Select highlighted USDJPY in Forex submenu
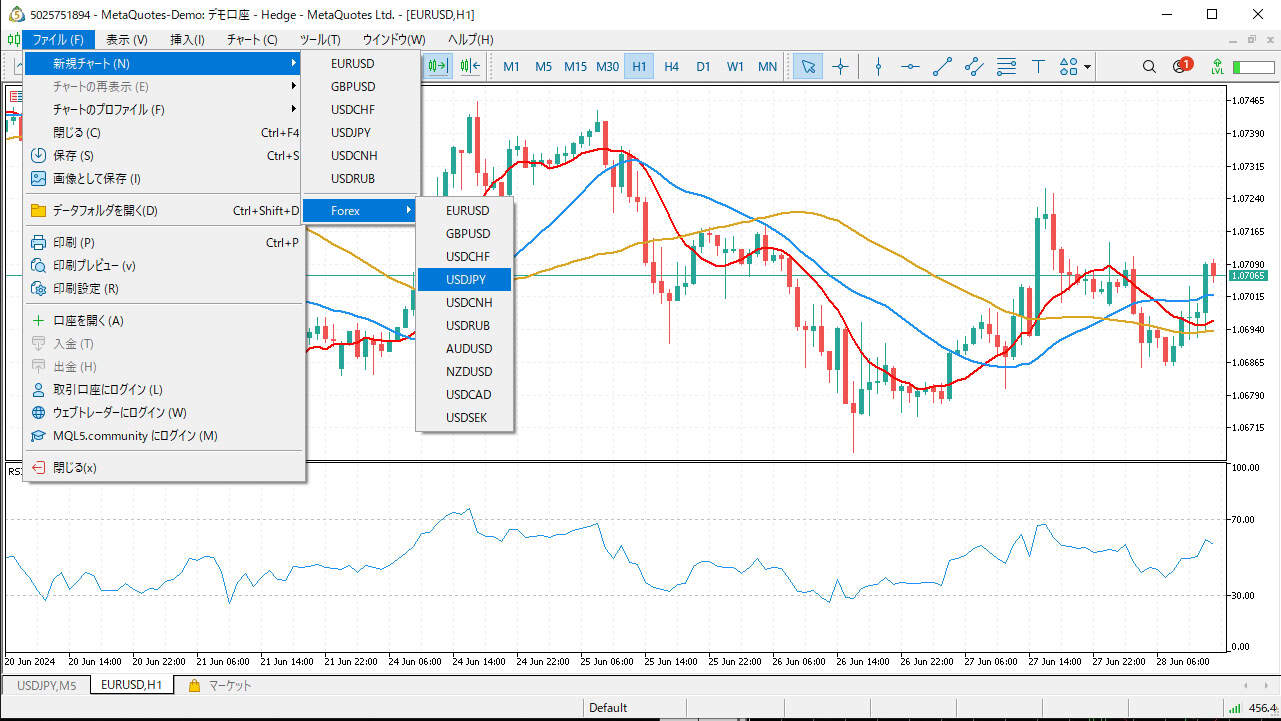This screenshot has height=721, width=1281. click(x=465, y=279)
